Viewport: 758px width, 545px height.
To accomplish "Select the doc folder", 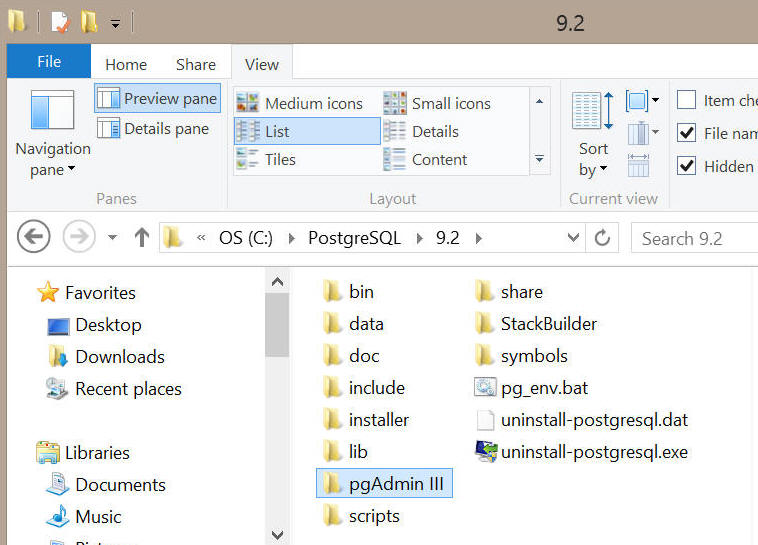I will tap(351, 356).
